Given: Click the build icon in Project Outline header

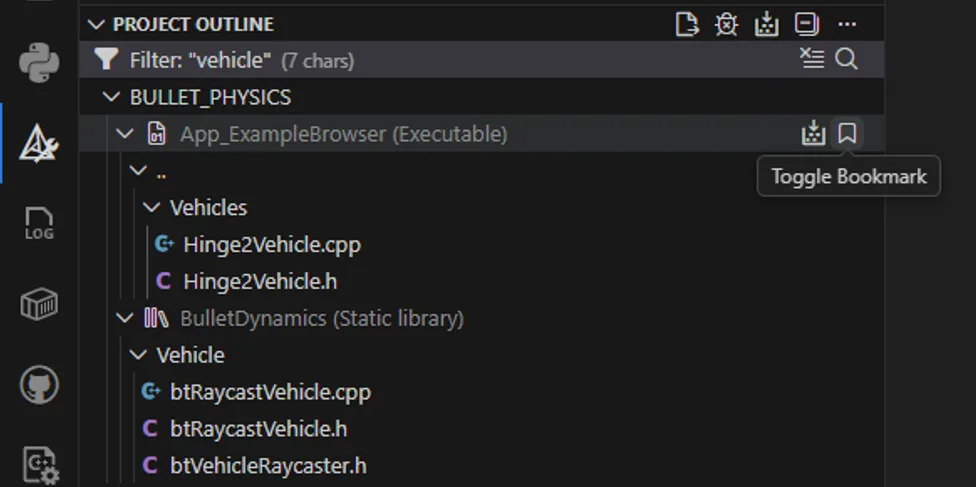Looking at the screenshot, I should 766,24.
